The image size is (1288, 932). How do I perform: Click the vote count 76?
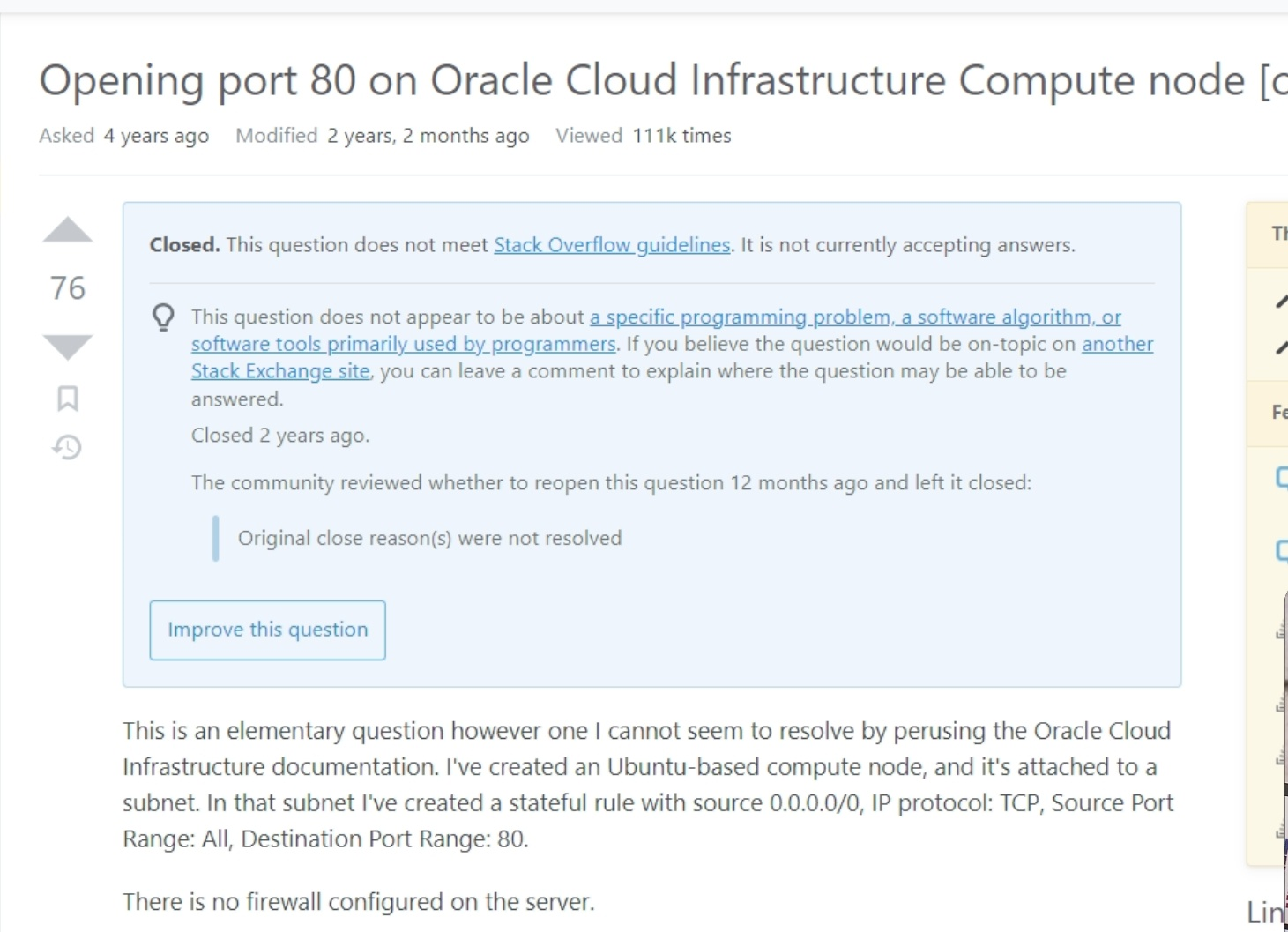68,288
